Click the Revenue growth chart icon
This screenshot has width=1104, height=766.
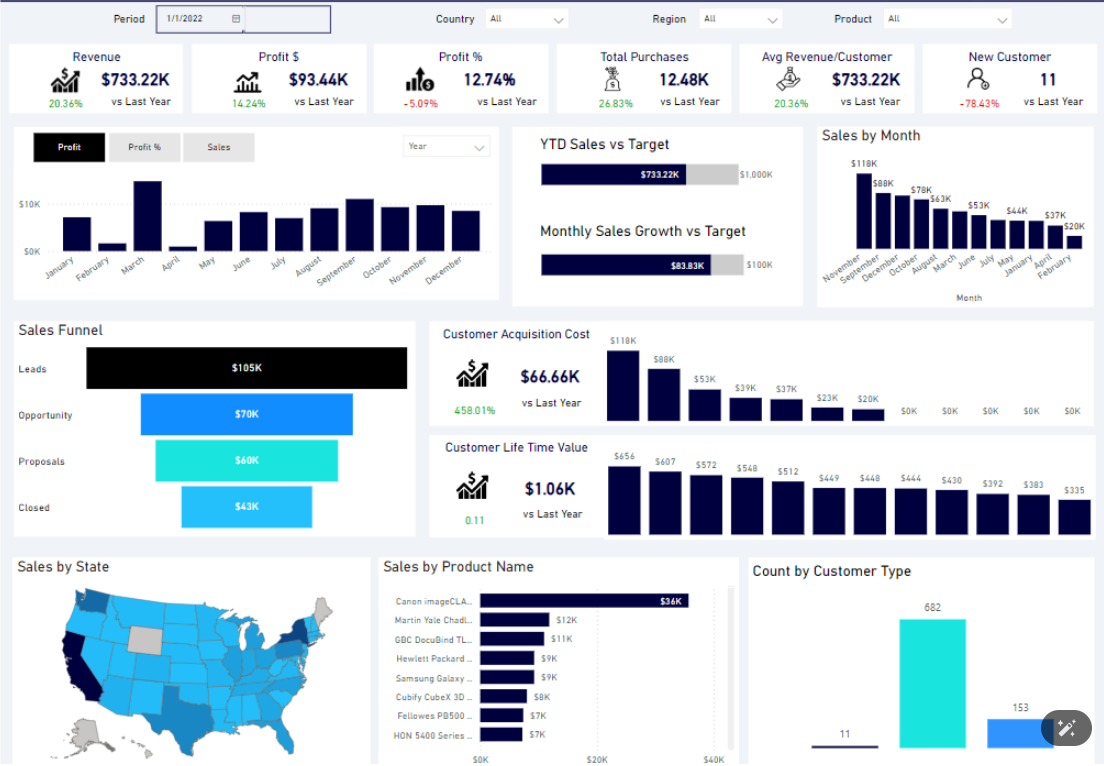(x=65, y=80)
